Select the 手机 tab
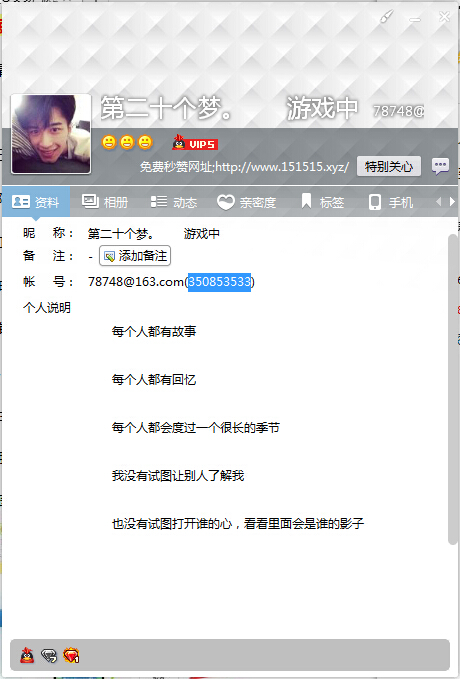 tap(391, 202)
